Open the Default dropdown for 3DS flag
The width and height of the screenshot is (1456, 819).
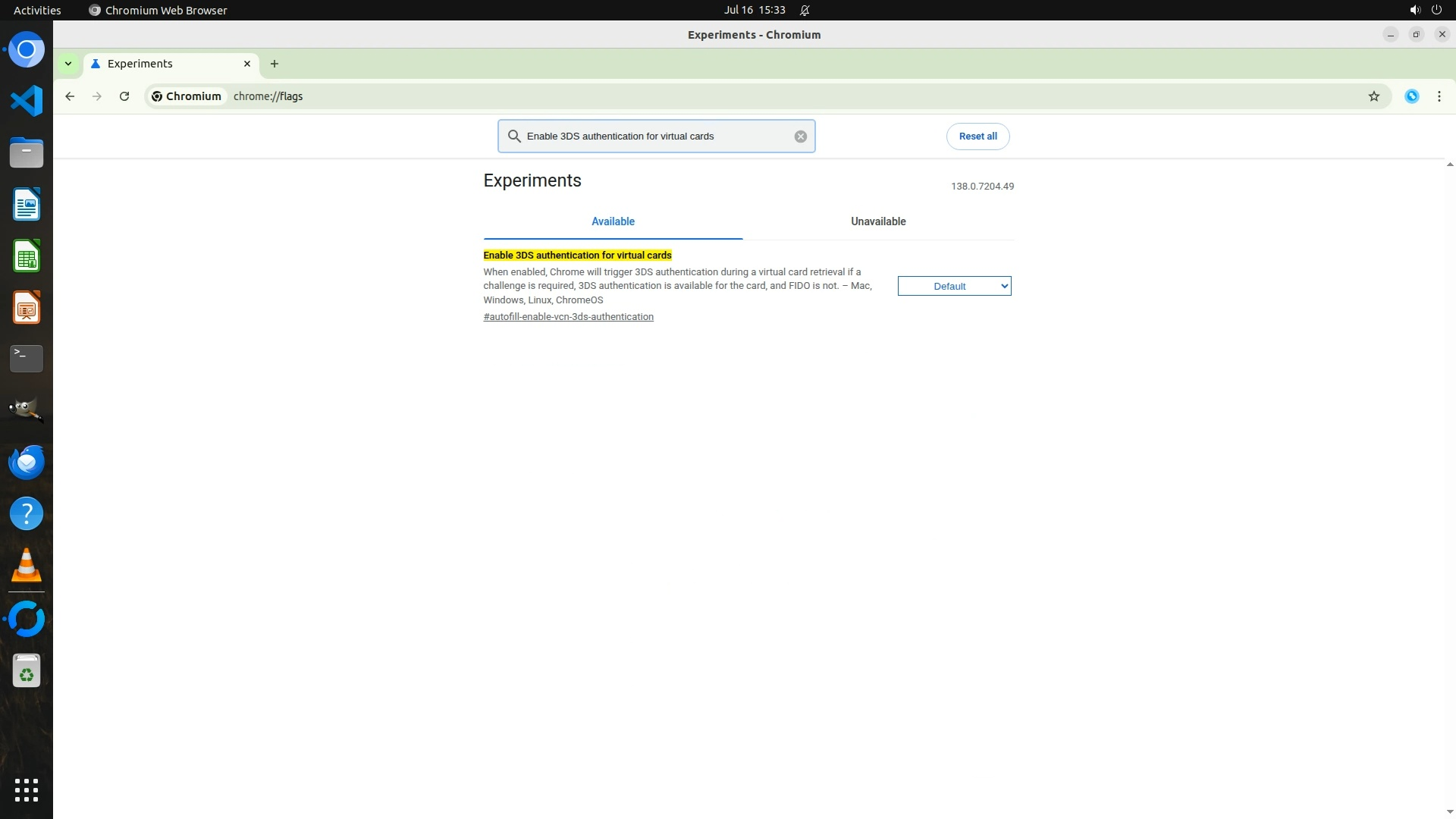point(954,286)
